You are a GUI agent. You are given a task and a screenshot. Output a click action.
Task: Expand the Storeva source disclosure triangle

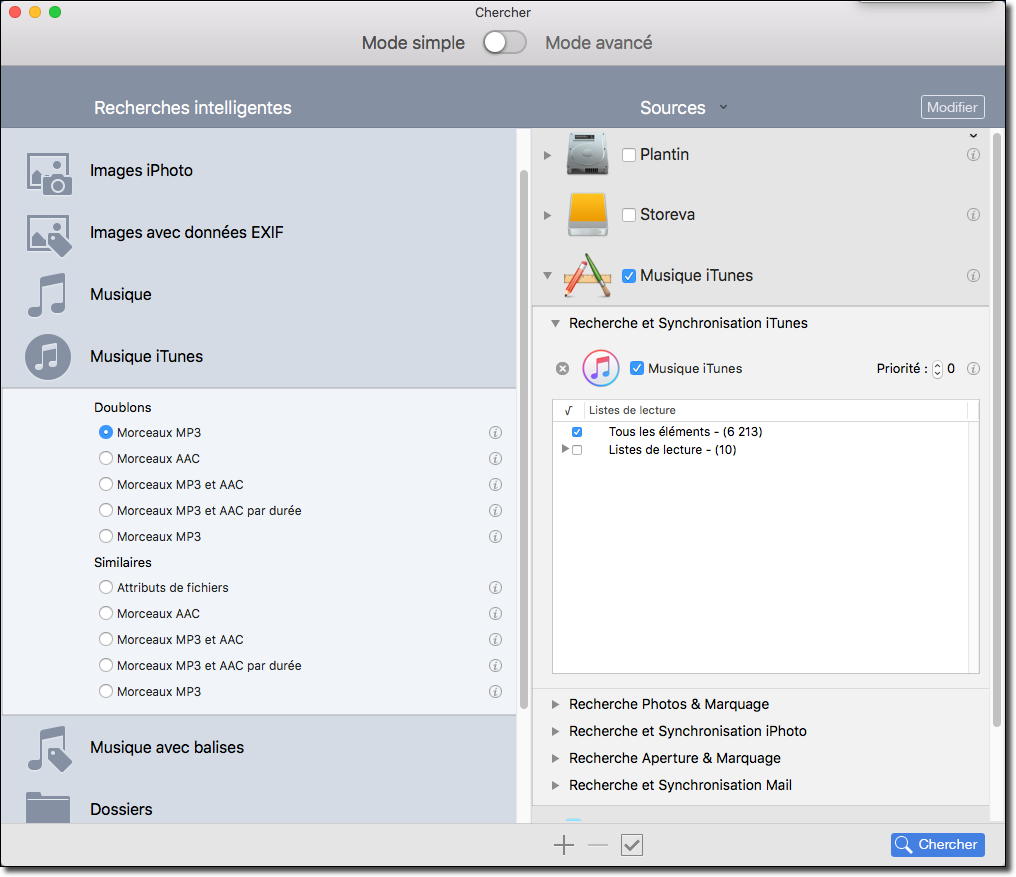[x=548, y=215]
